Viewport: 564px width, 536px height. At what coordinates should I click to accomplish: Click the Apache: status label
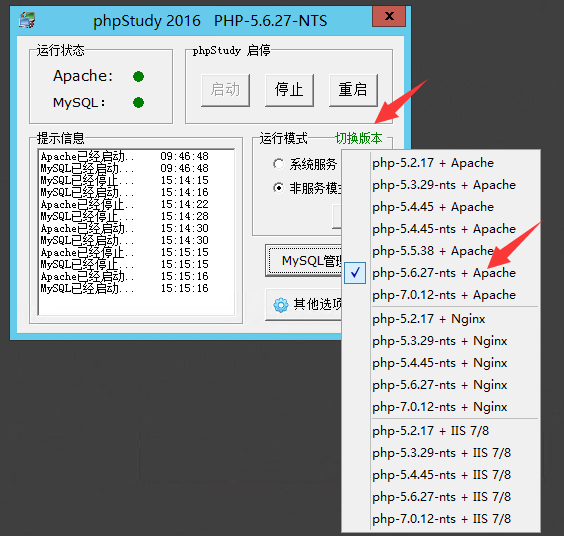pos(83,76)
